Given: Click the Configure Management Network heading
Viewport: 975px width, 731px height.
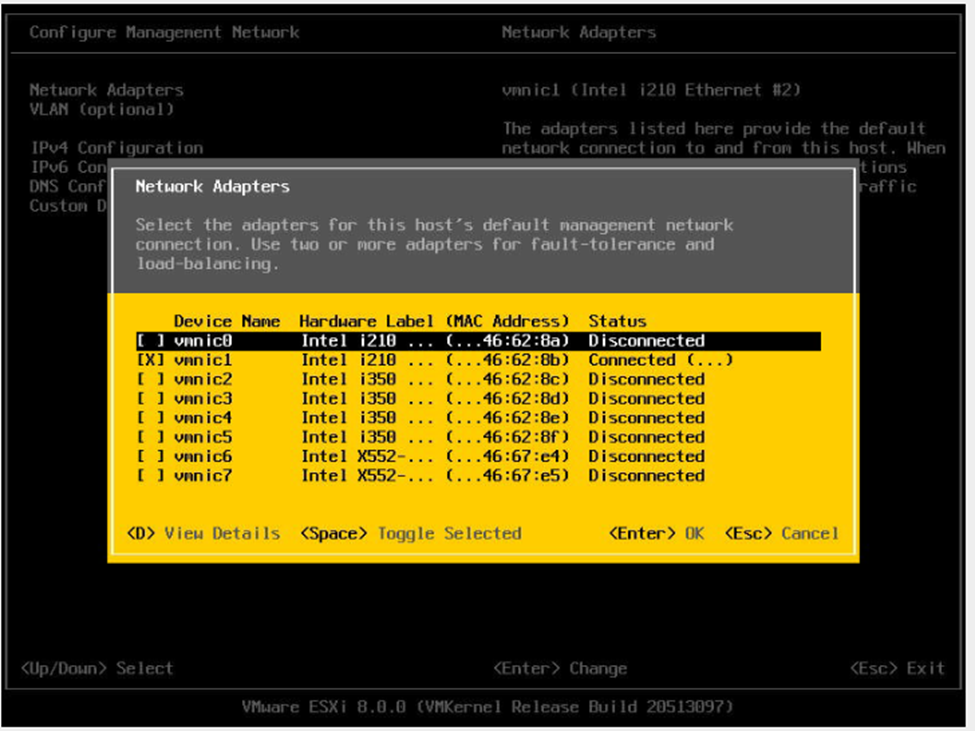Looking at the screenshot, I should tap(164, 32).
